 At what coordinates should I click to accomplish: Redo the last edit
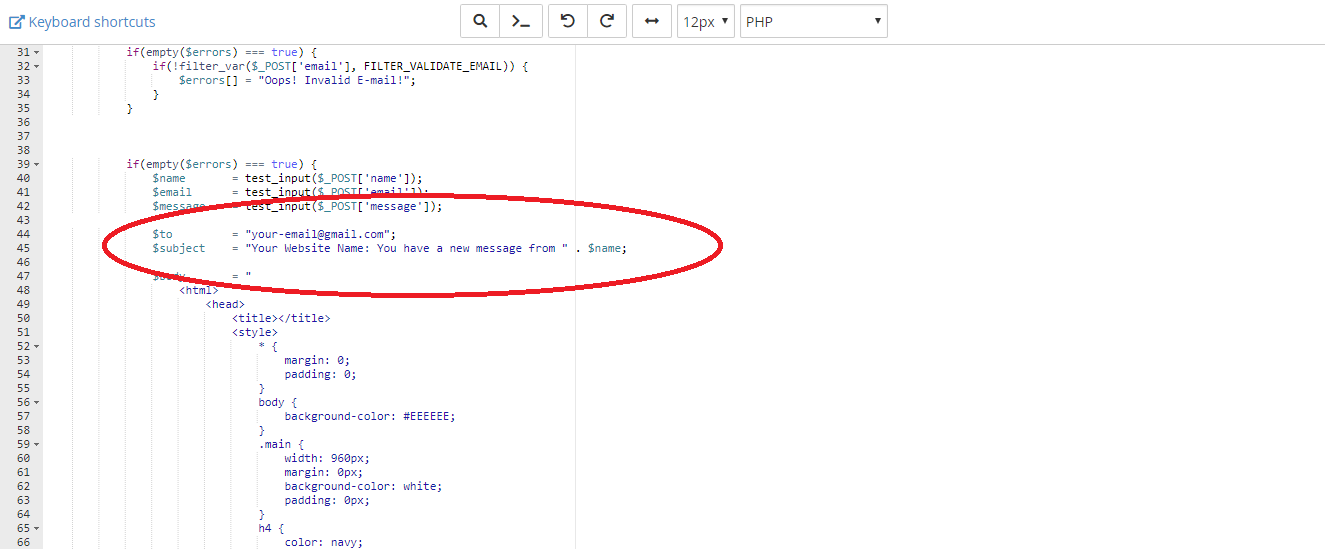coord(607,21)
